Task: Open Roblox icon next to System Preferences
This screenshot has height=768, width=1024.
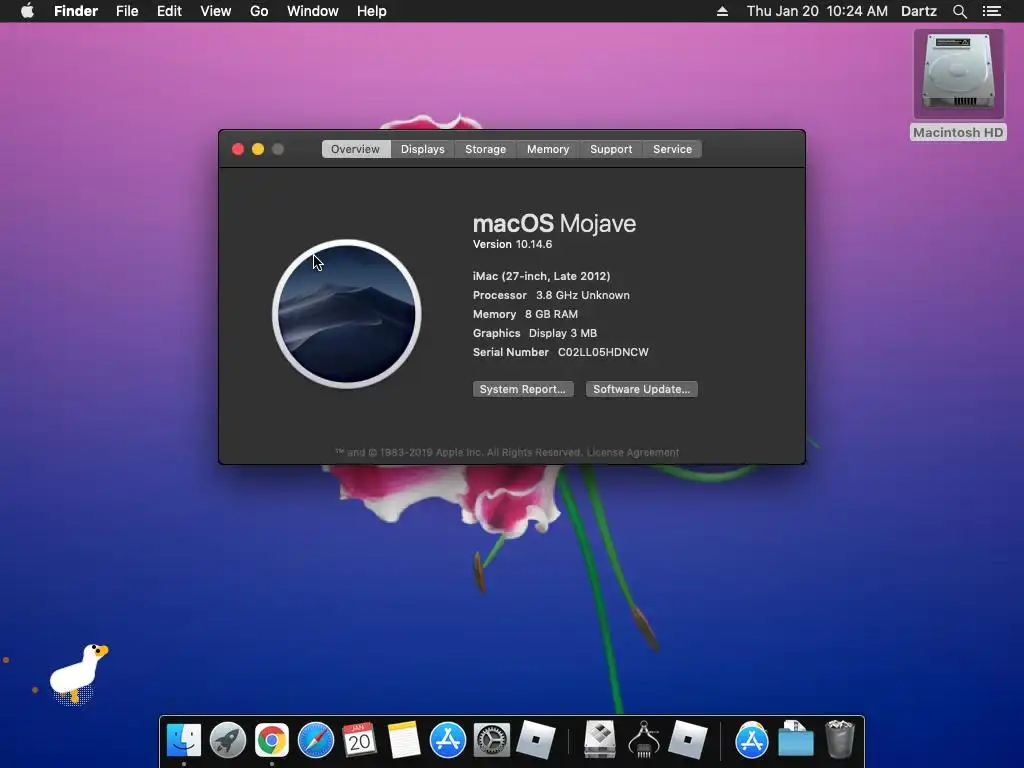Action: (536, 740)
